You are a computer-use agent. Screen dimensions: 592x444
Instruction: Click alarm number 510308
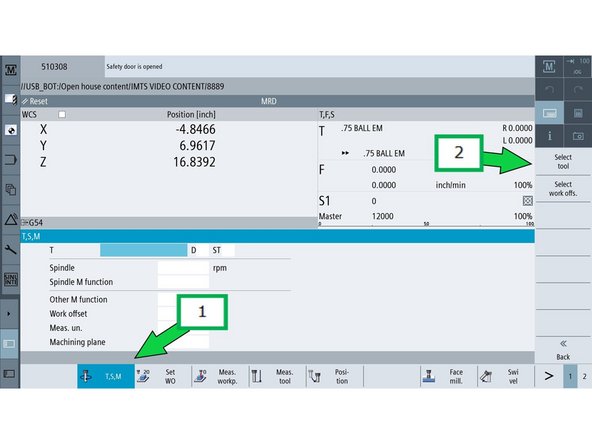pos(54,67)
